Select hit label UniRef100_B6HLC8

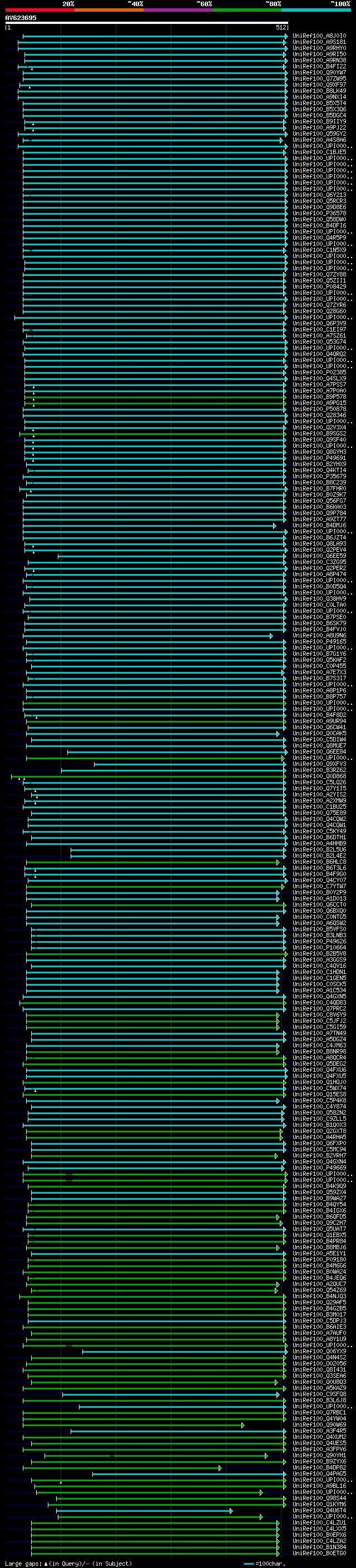coord(319,861)
